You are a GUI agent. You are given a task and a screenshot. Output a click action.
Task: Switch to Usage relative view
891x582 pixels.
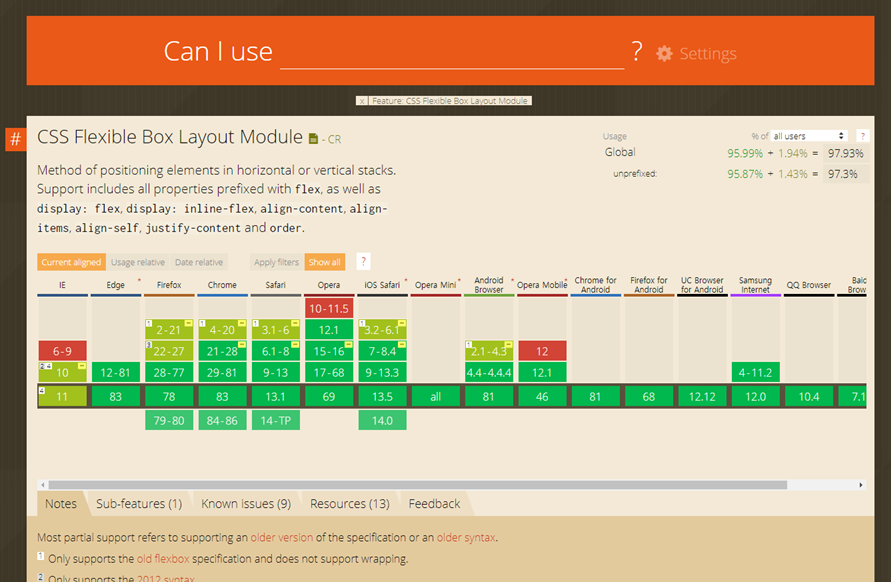(x=138, y=262)
